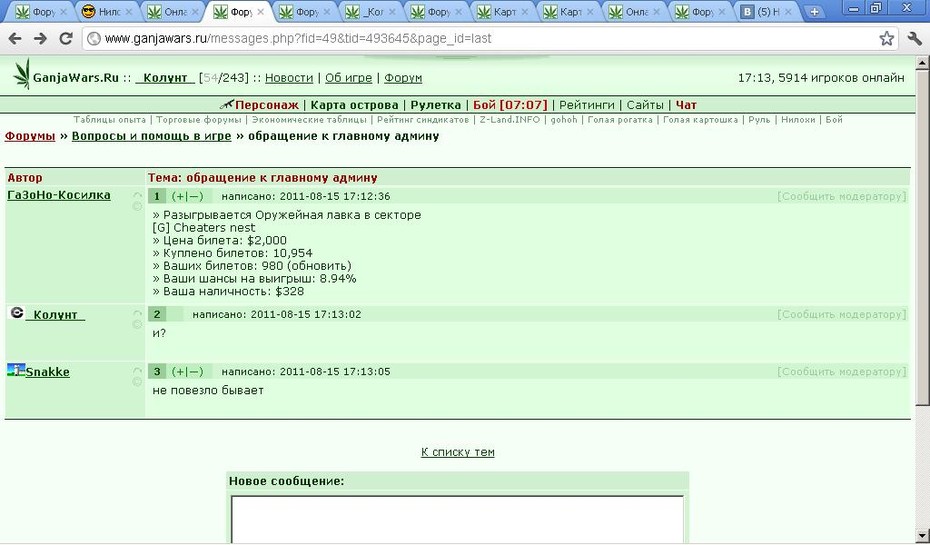Open Нилохи sublink
Viewport: 930px width, 545px height.
798,120
